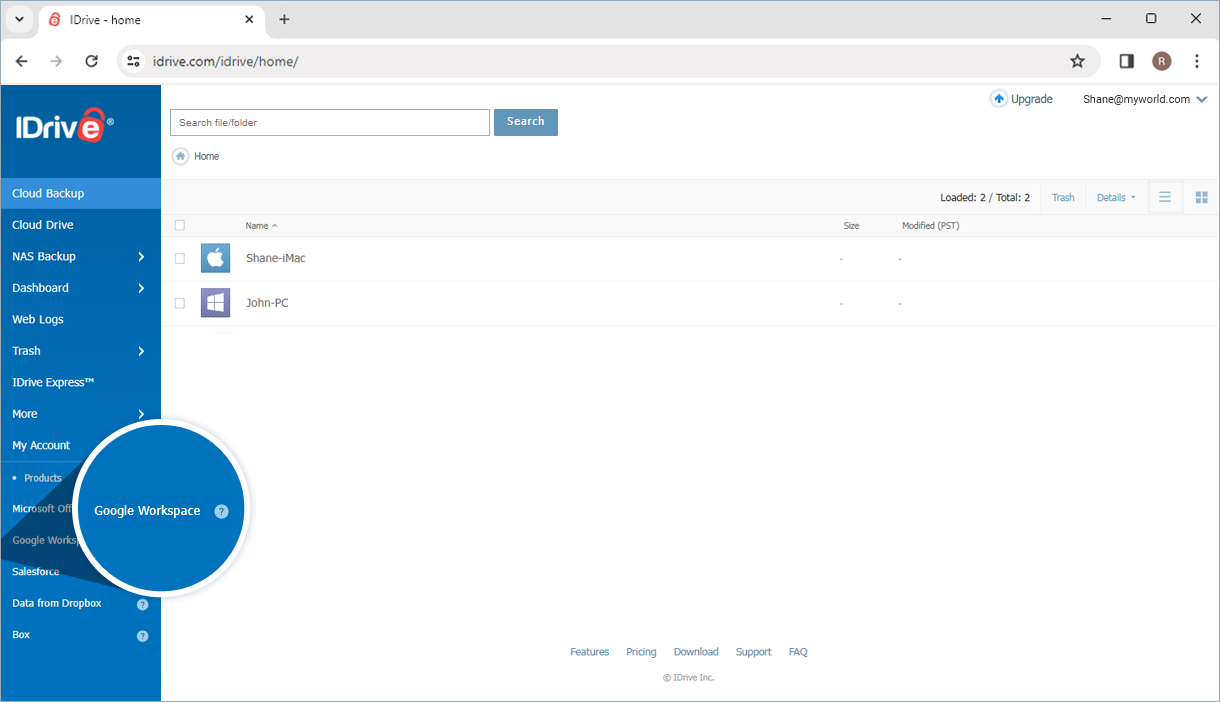1220x702 pixels.
Task: Bookmark this page with star icon
Action: (x=1077, y=61)
